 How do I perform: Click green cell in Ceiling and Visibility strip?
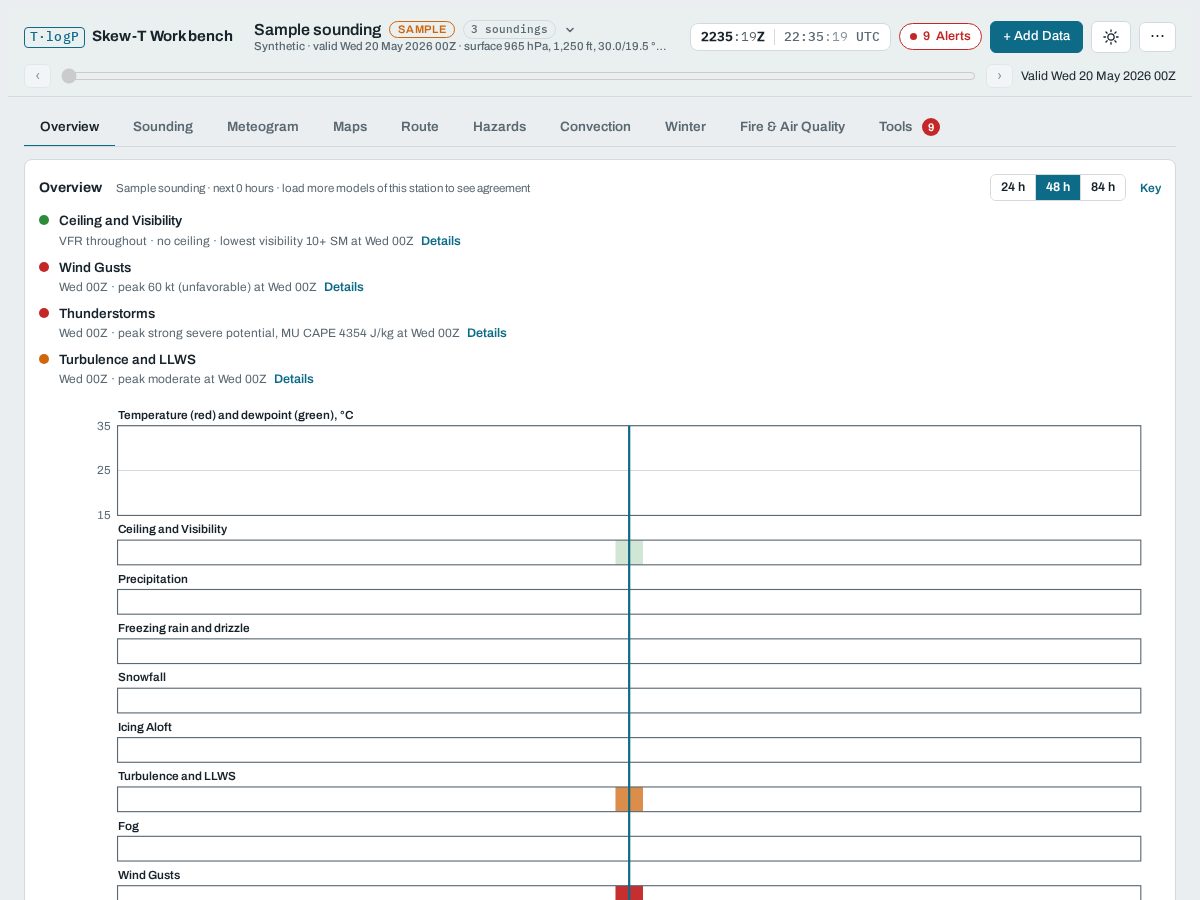[629, 552]
